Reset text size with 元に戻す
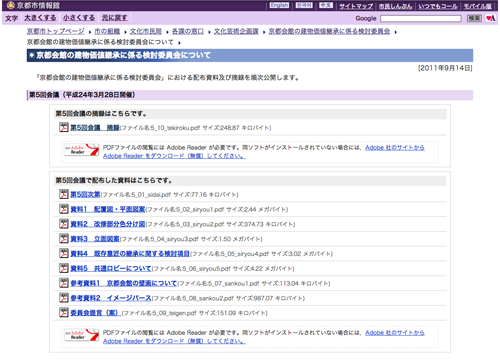The height and width of the screenshot is (360, 500). click(x=114, y=18)
